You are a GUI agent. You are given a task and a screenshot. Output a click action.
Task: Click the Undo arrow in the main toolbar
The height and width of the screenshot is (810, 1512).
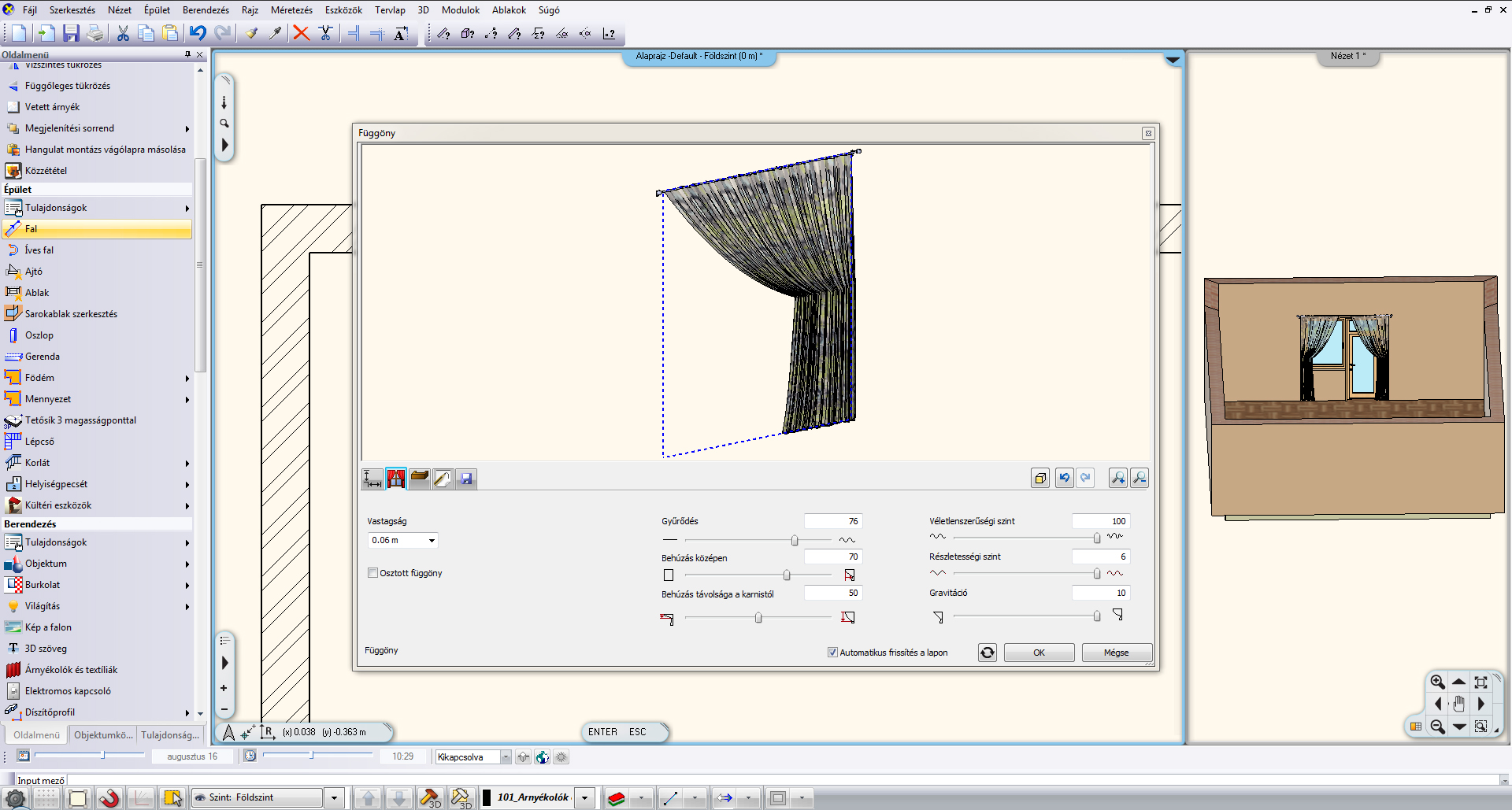tap(198, 33)
